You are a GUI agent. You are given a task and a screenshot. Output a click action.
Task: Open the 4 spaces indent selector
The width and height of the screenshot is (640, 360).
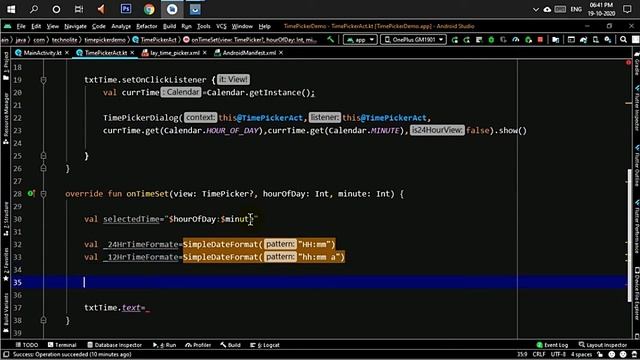coord(581,355)
